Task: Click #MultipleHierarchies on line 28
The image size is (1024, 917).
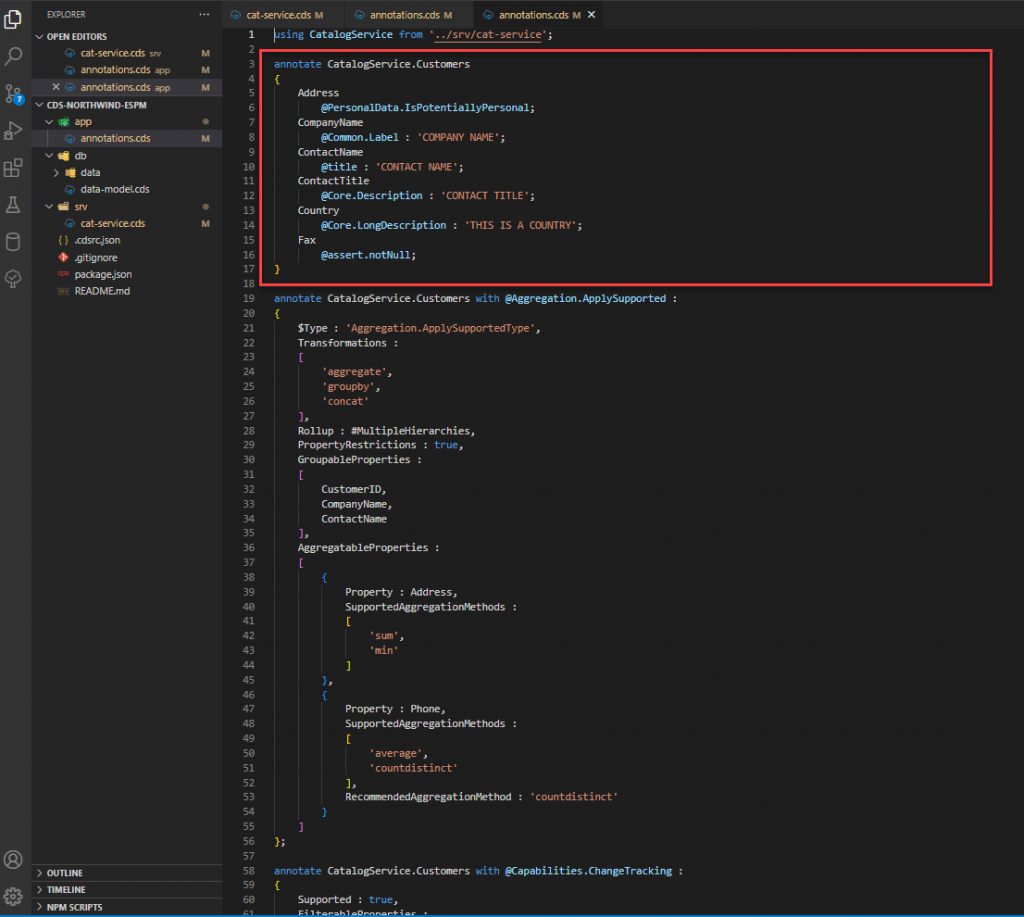Action: point(410,431)
